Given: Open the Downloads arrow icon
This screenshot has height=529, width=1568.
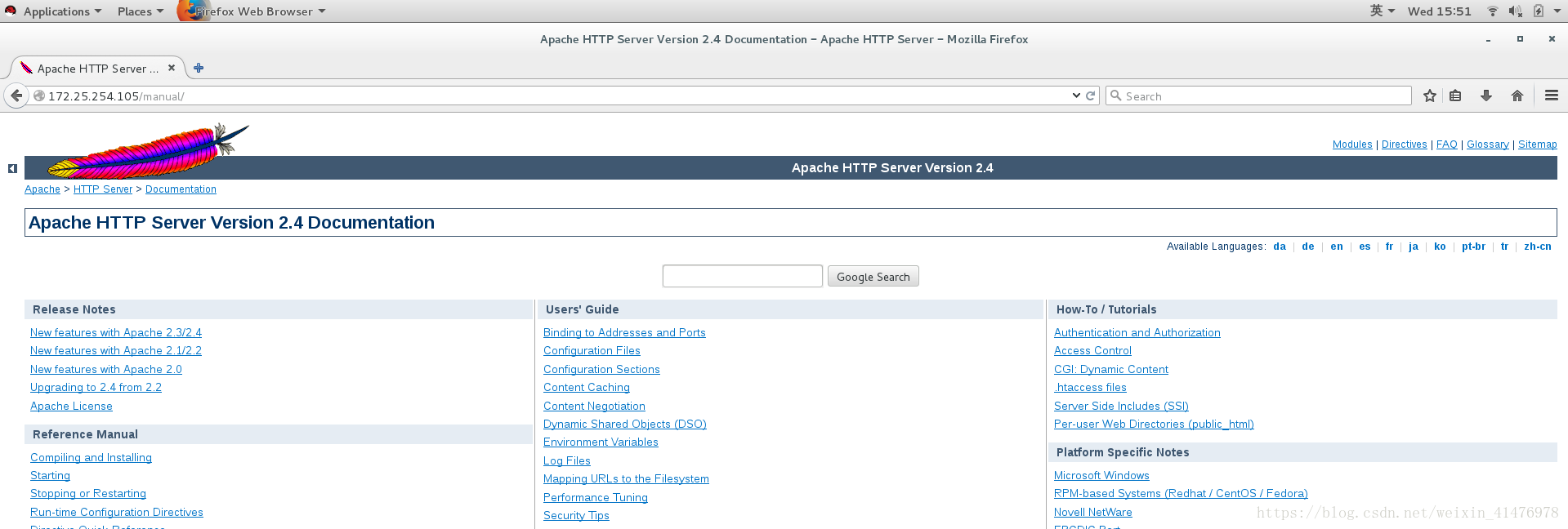Looking at the screenshot, I should tap(1486, 96).
